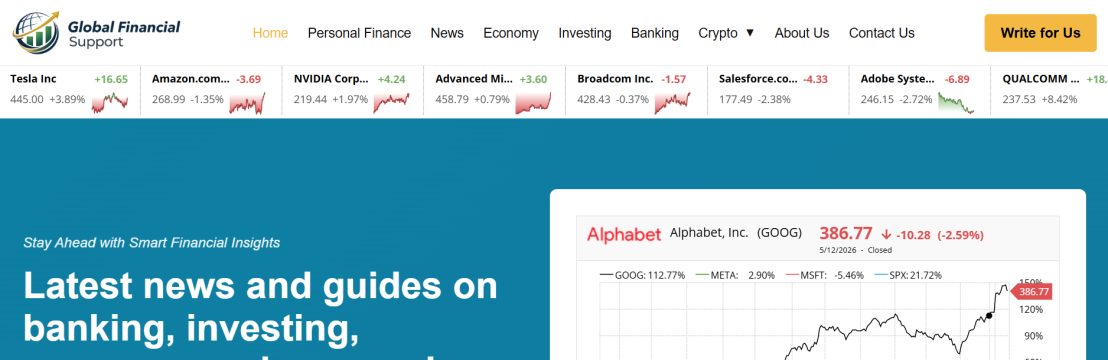The height and width of the screenshot is (360, 1108).
Task: Open the Crypto menu item
Action: [718, 33]
